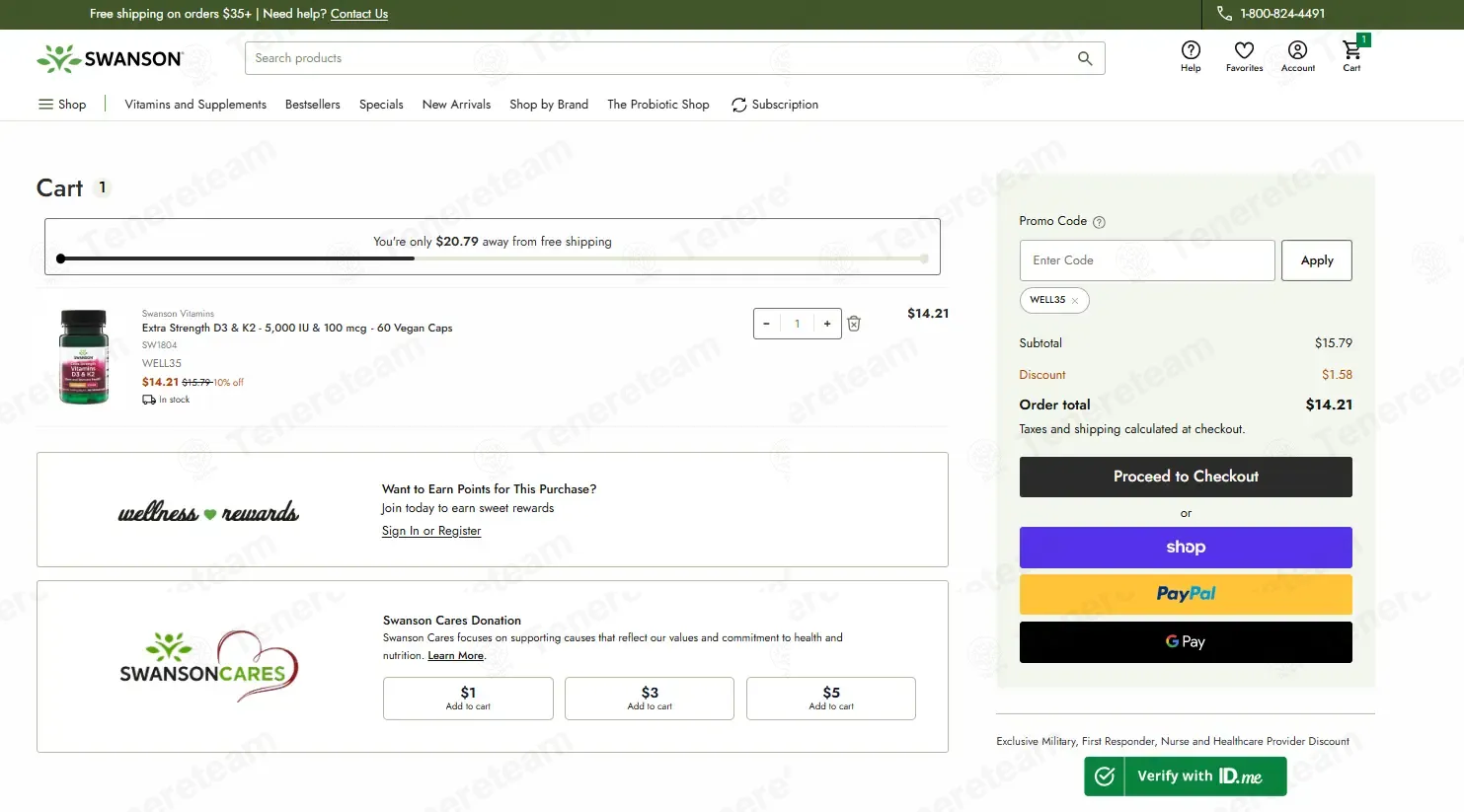Click the Subscription menu item
Viewport: 1464px width, 812px height.
point(775,105)
